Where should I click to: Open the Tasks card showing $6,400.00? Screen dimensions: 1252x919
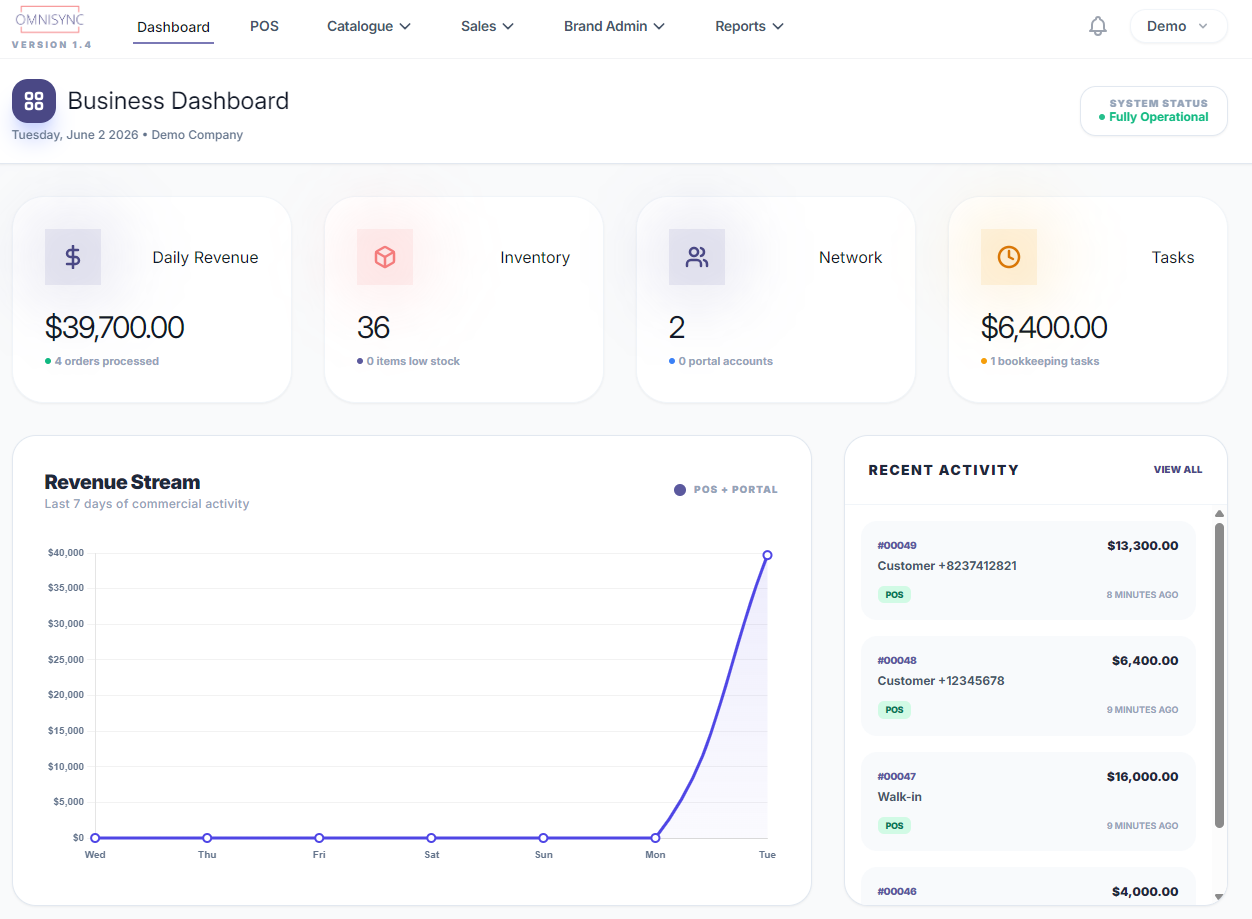click(1088, 300)
